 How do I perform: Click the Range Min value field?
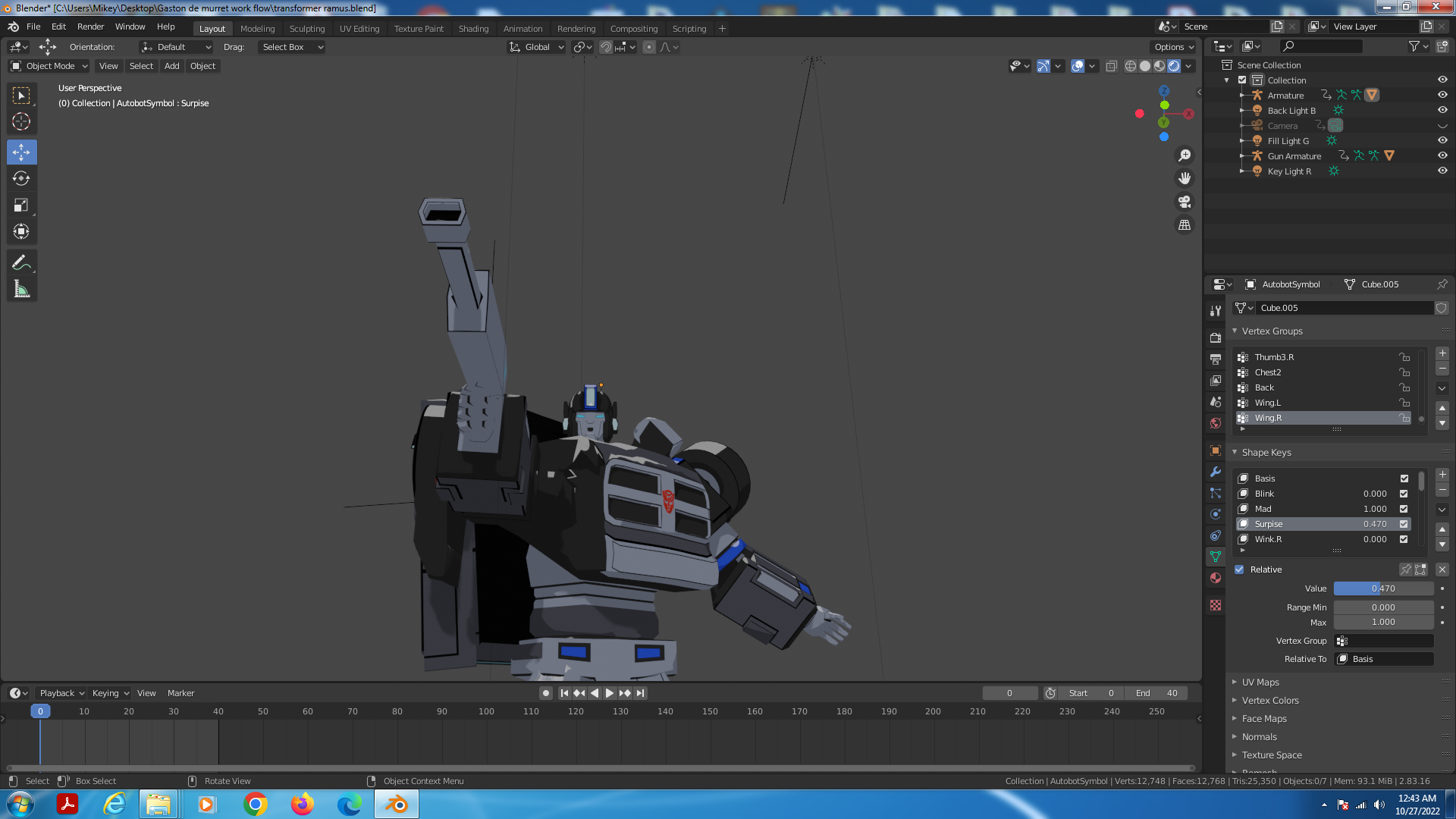click(x=1383, y=607)
